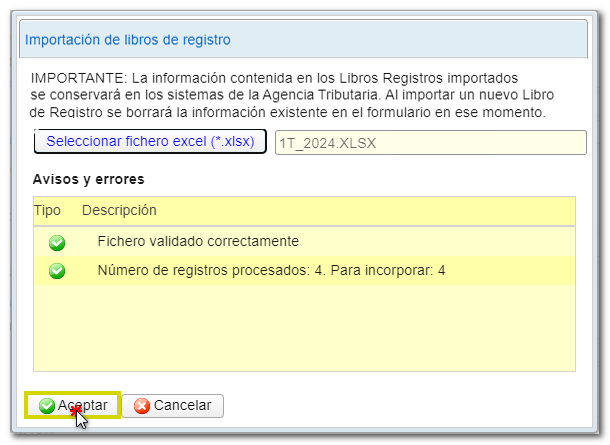610x445 pixels.
Task: Click the 'Avisos y errores' section heading
Action: tap(89, 180)
